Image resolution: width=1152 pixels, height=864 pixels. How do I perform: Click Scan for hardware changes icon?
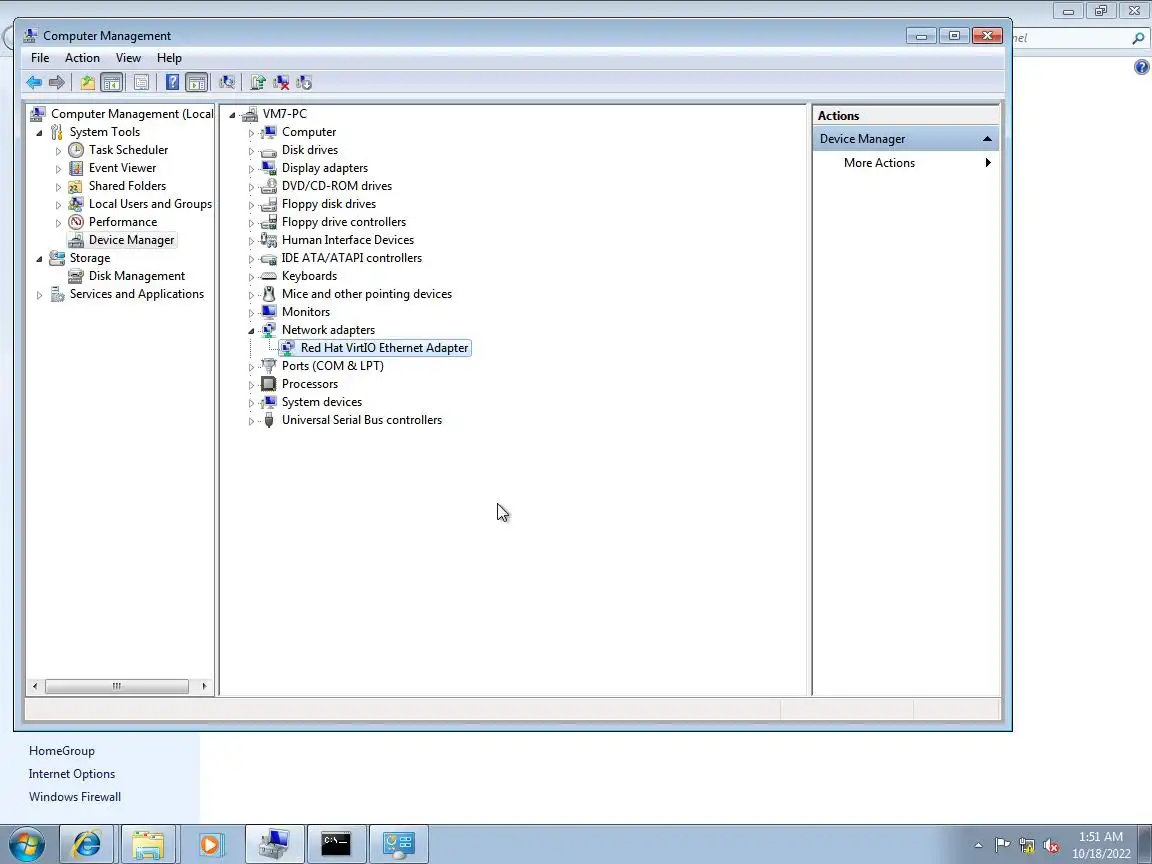[x=227, y=82]
